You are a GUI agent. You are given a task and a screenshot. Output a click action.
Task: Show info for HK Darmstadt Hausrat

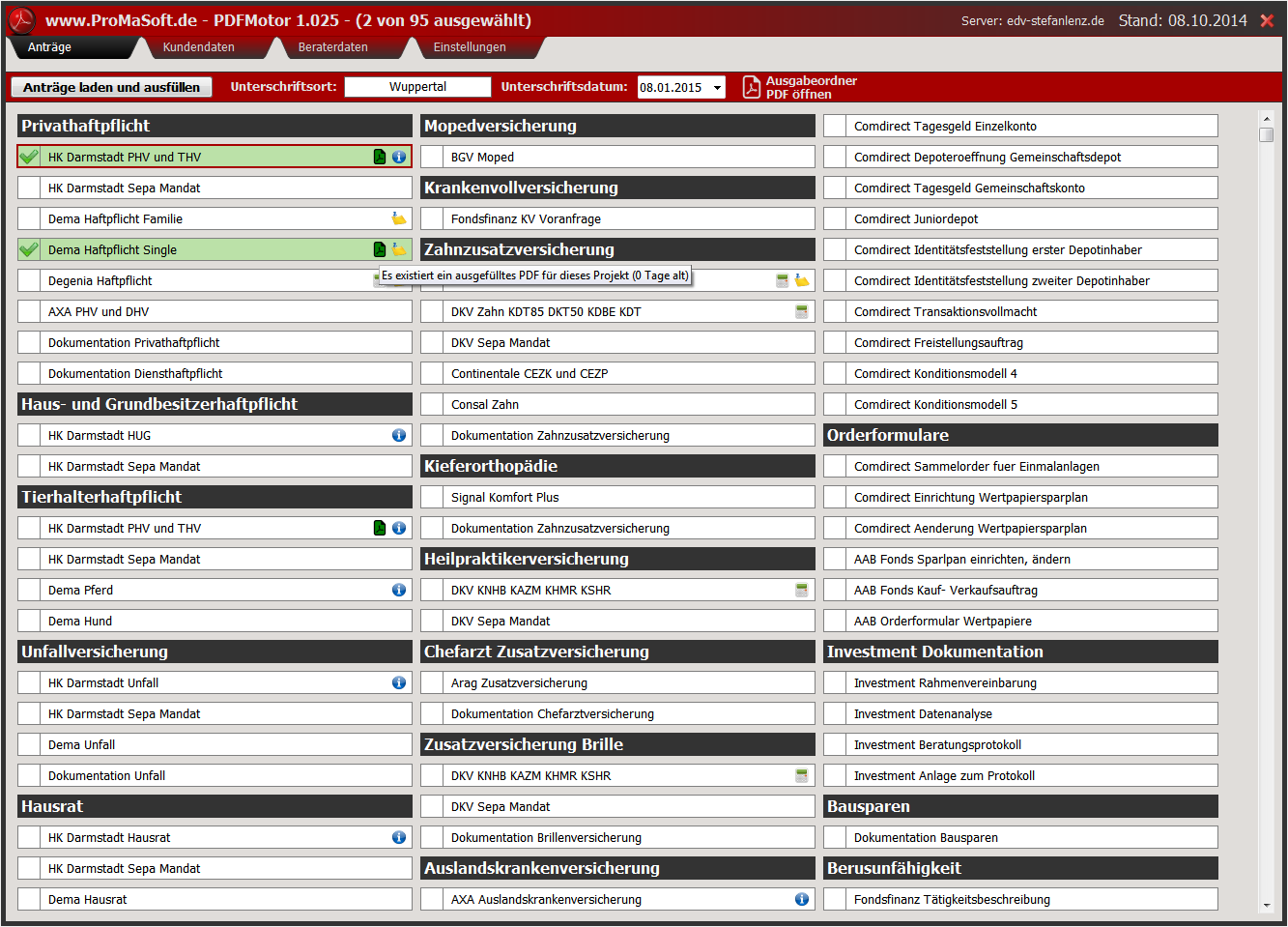(399, 837)
